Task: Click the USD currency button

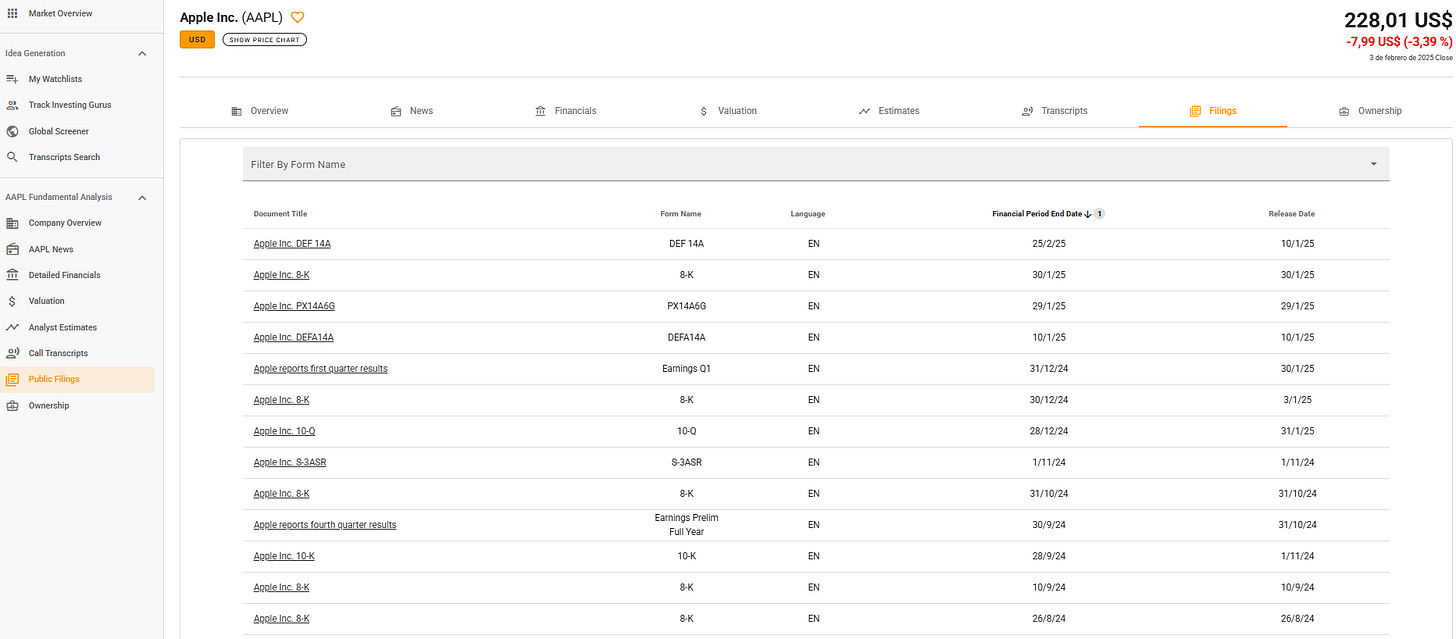Action: point(197,40)
